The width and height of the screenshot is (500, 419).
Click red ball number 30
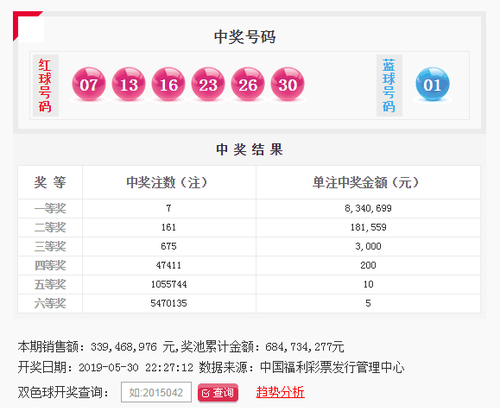(x=288, y=84)
